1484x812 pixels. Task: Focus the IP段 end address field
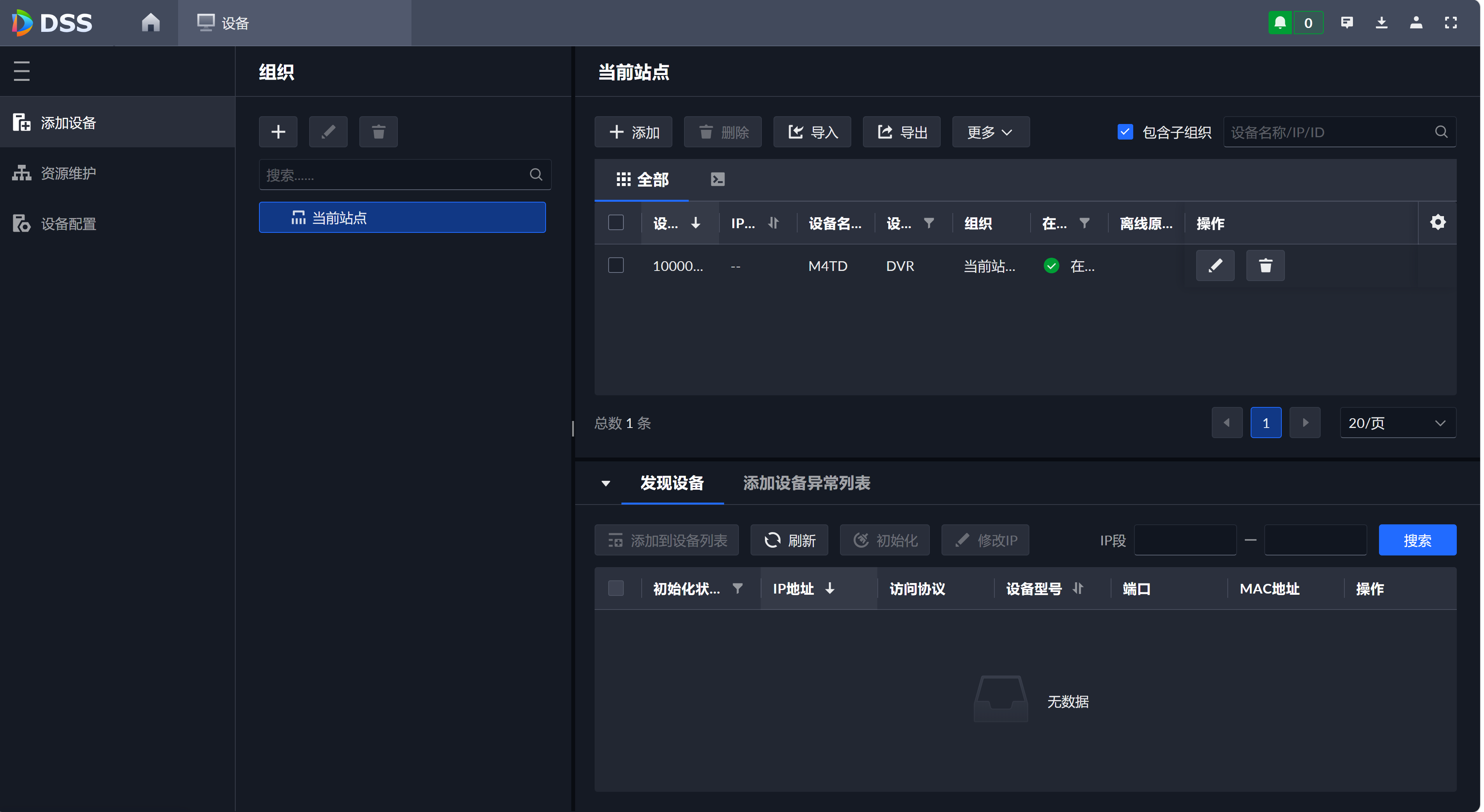pos(1316,540)
